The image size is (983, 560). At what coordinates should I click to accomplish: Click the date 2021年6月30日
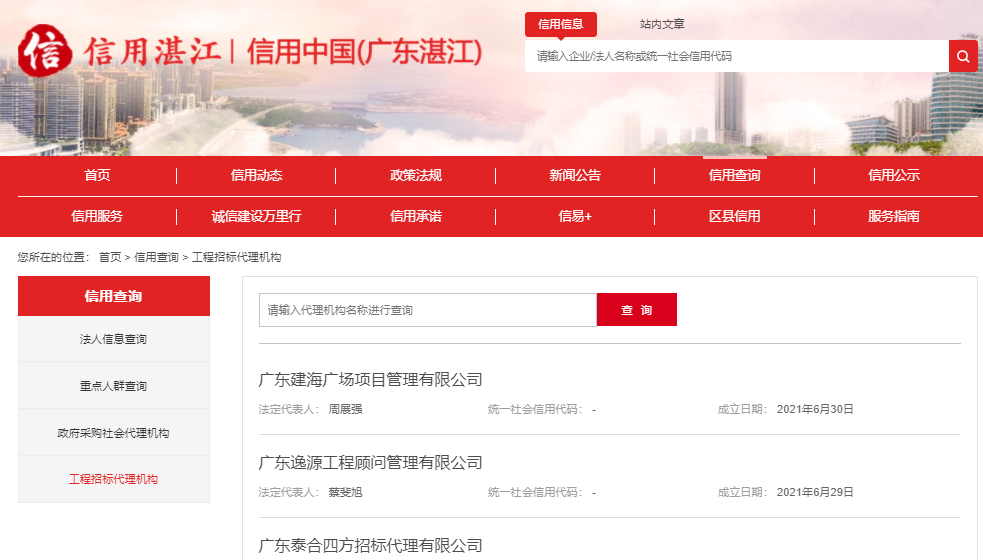tap(815, 409)
